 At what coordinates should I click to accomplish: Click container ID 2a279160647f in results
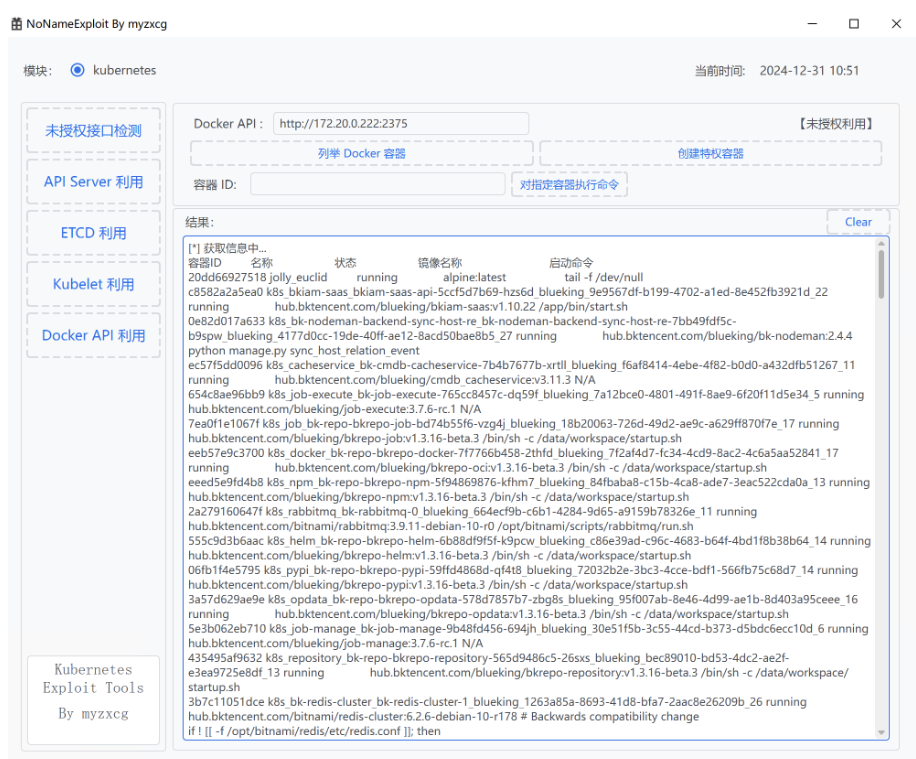click(x=225, y=511)
